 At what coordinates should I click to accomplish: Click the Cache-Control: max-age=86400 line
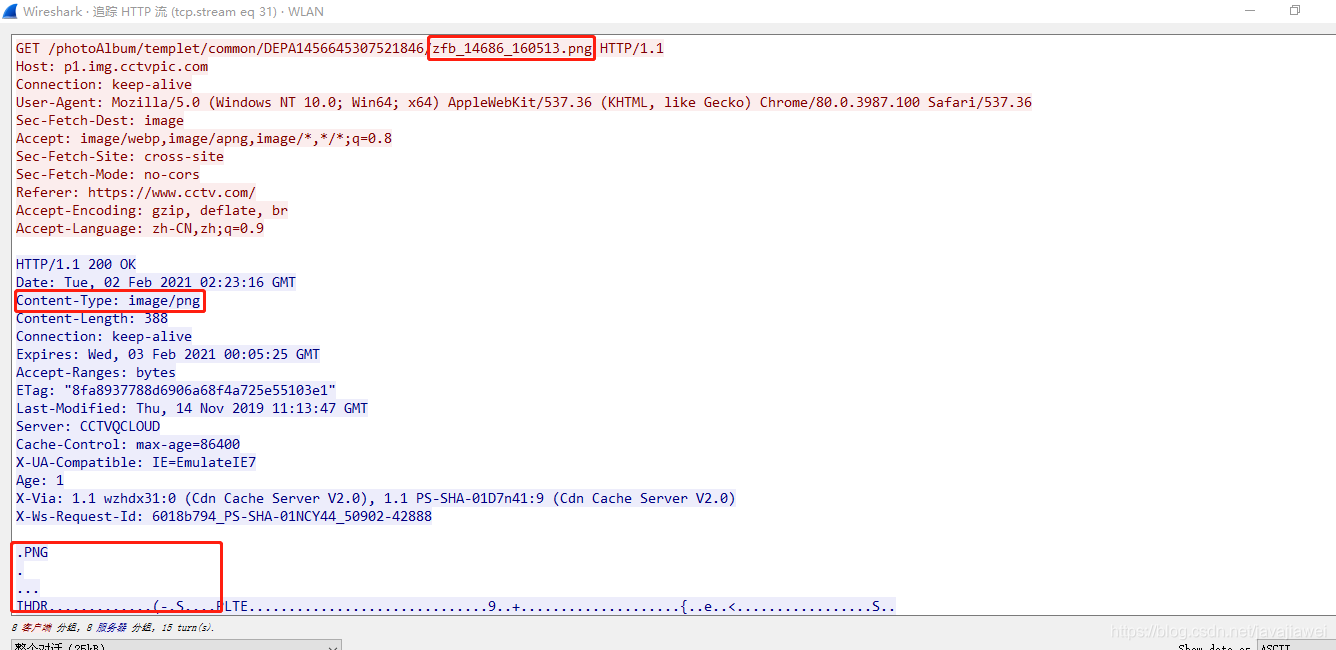[x=128, y=444]
